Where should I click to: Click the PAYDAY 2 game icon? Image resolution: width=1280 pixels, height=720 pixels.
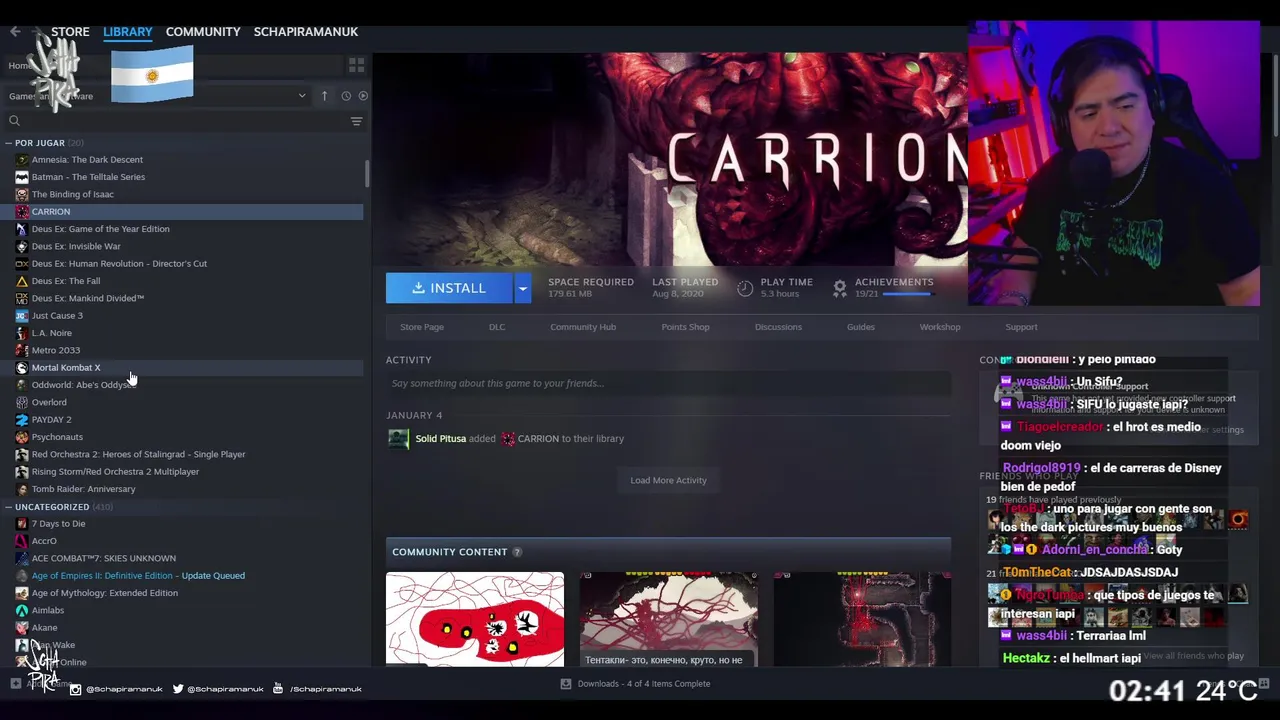22,420
